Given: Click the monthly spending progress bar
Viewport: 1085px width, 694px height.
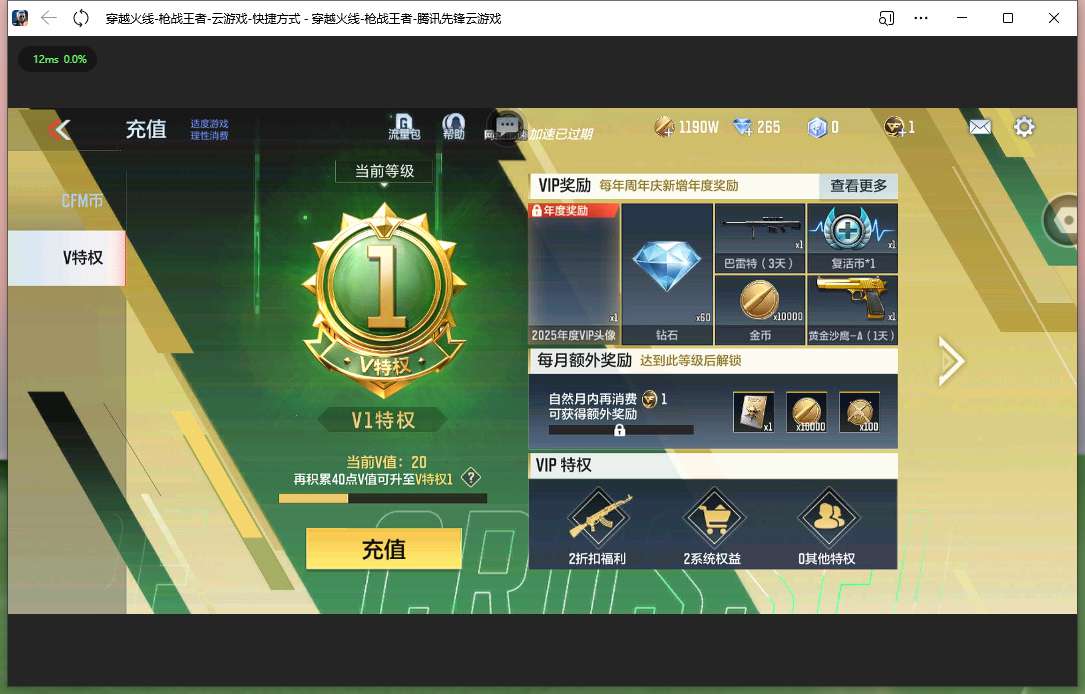Looking at the screenshot, I should (621, 430).
